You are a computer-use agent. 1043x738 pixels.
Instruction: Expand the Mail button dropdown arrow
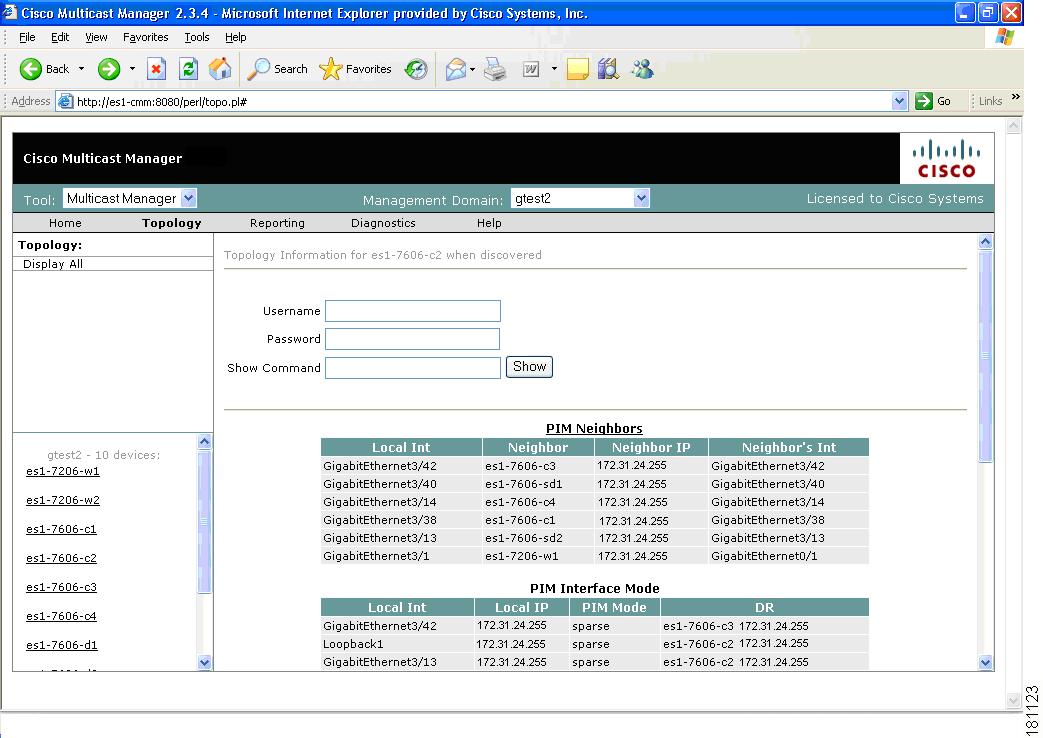[472, 69]
